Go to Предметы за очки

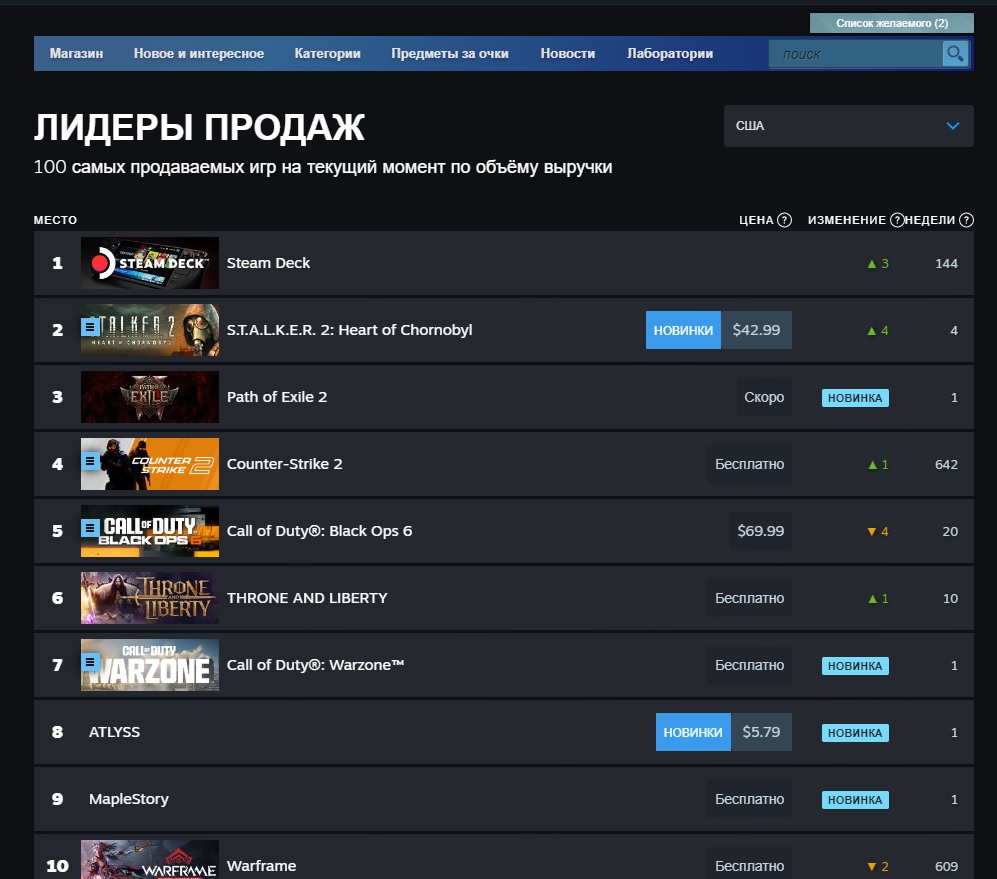point(450,53)
